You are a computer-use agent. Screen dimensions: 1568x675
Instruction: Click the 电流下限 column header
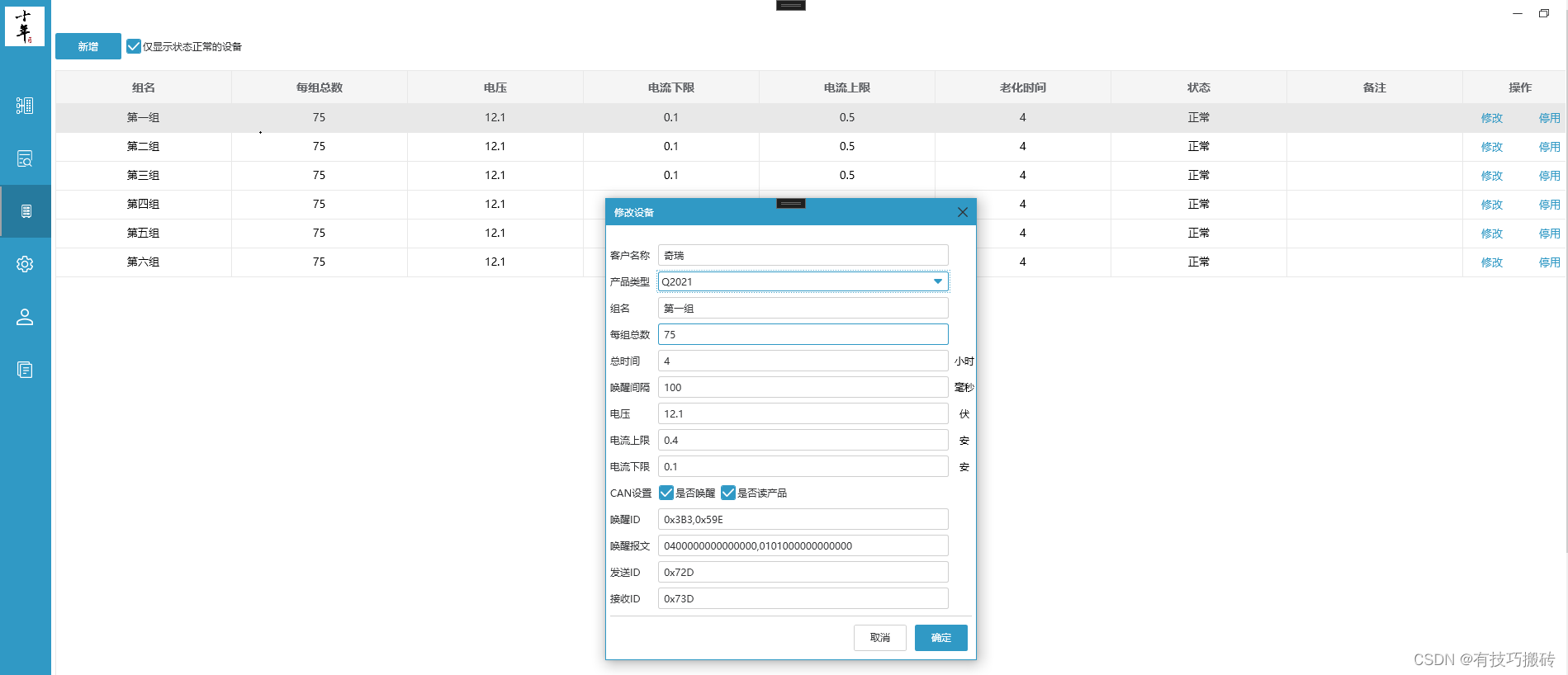[671, 87]
